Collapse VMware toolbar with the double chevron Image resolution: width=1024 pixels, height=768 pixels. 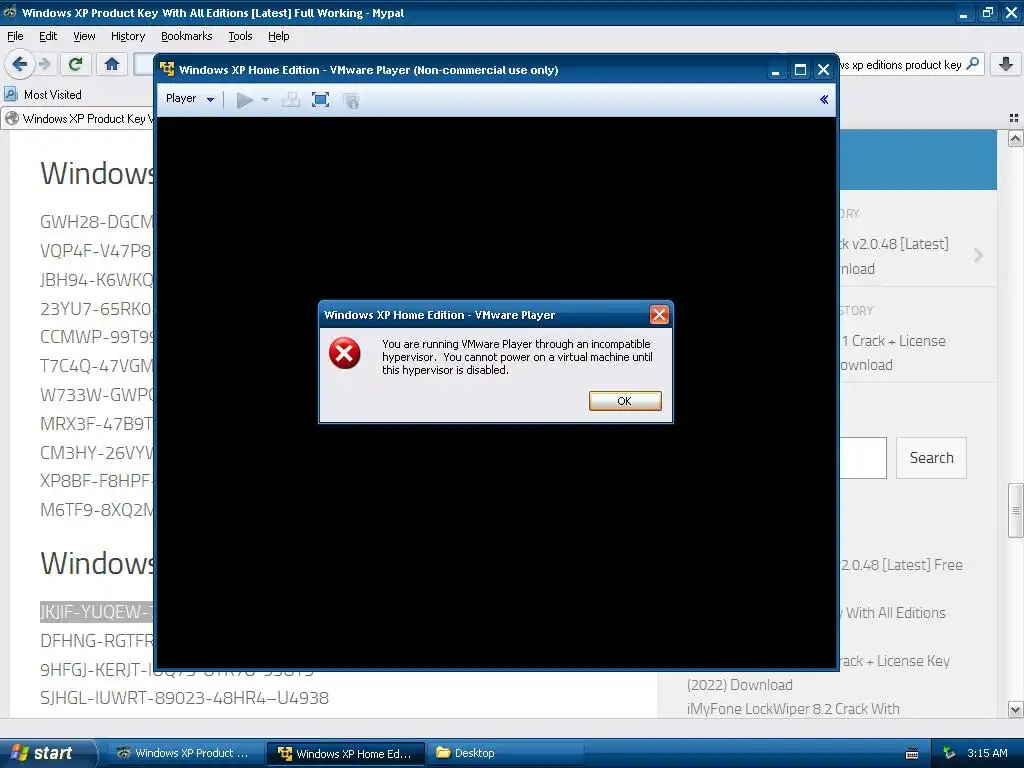coord(824,99)
